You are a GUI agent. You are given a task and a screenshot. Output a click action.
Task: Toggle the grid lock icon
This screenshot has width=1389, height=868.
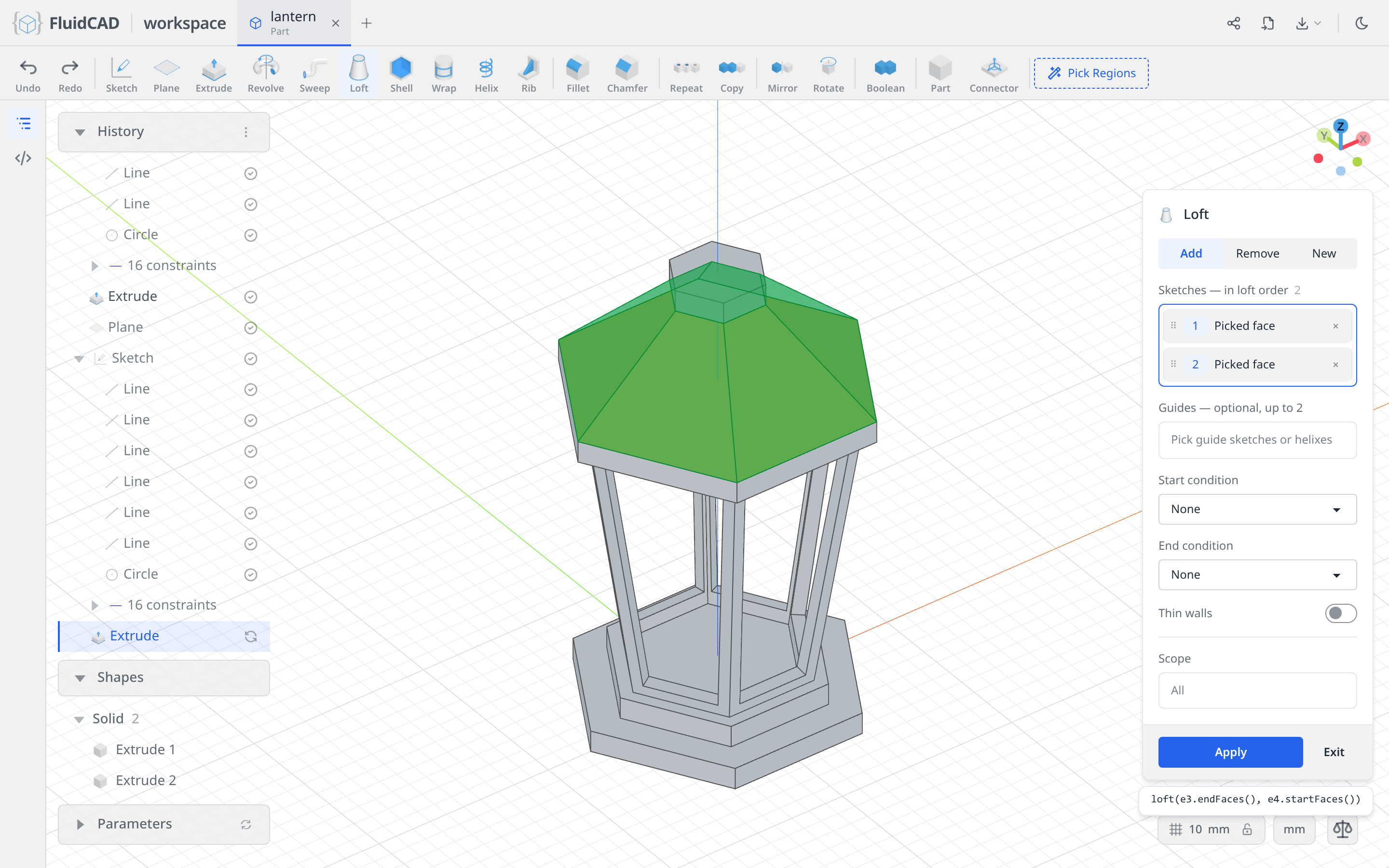pyautogui.click(x=1247, y=829)
